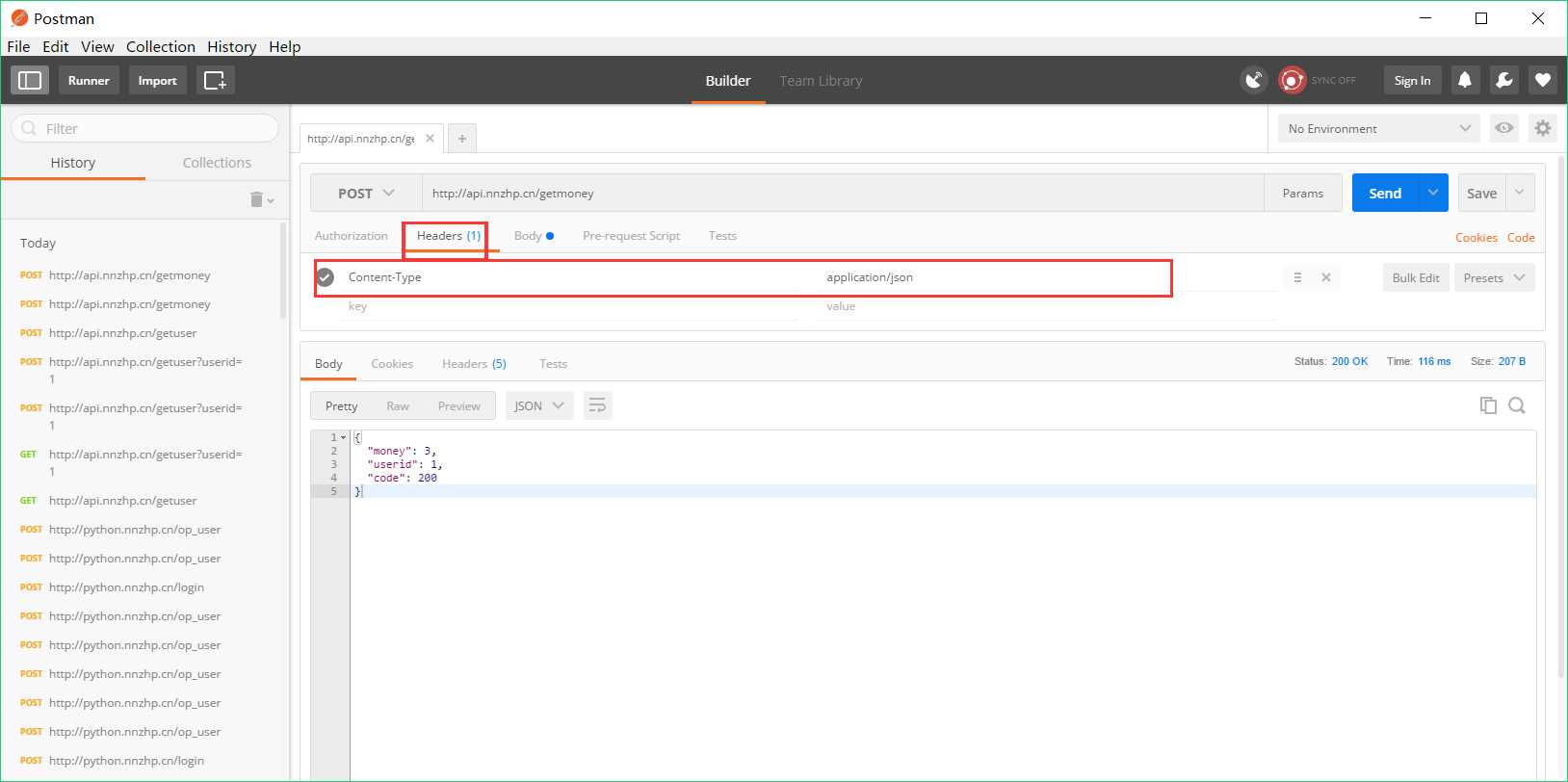Open environment quick look eye icon
1568x782 pixels.
point(1504,128)
